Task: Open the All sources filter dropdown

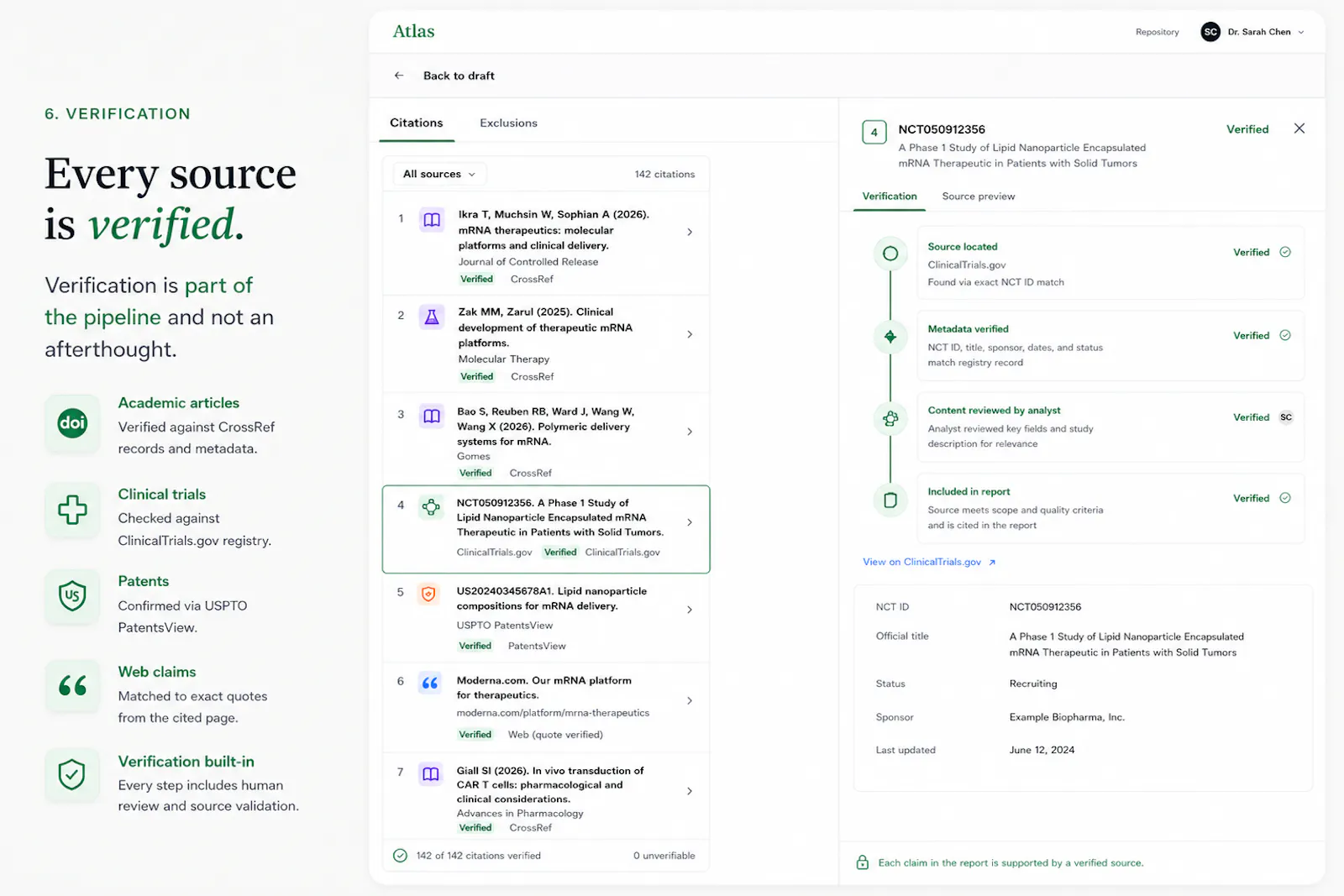Action: click(x=439, y=174)
